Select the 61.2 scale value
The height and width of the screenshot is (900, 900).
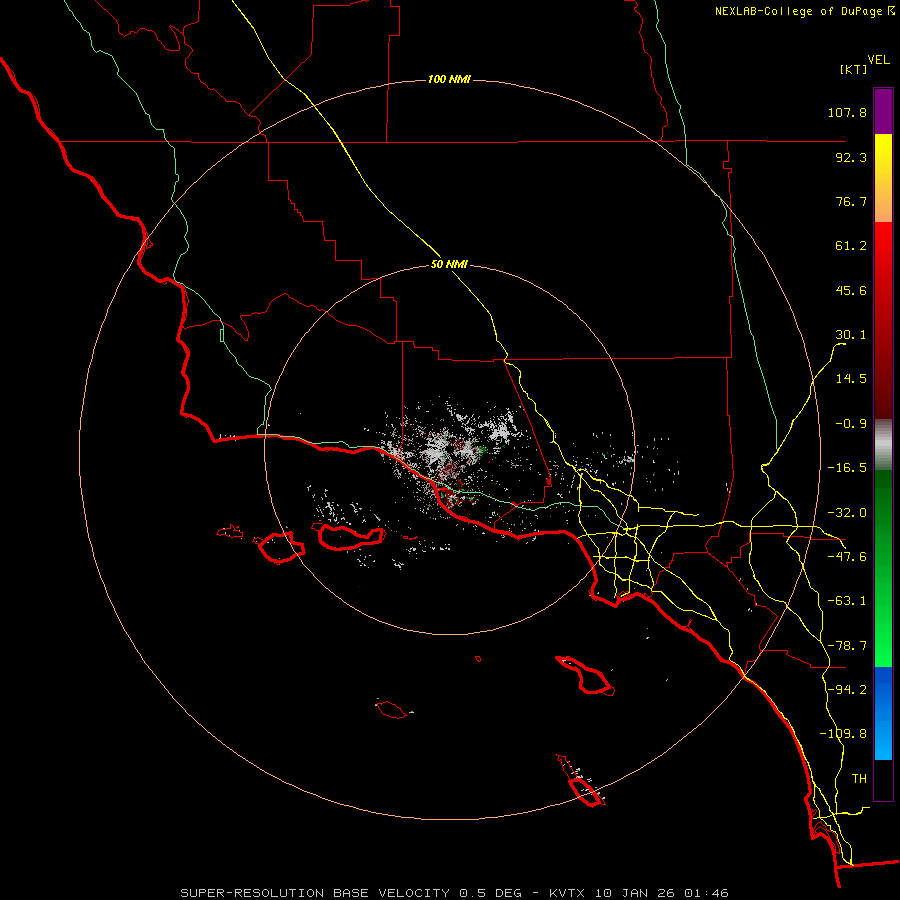click(x=851, y=246)
